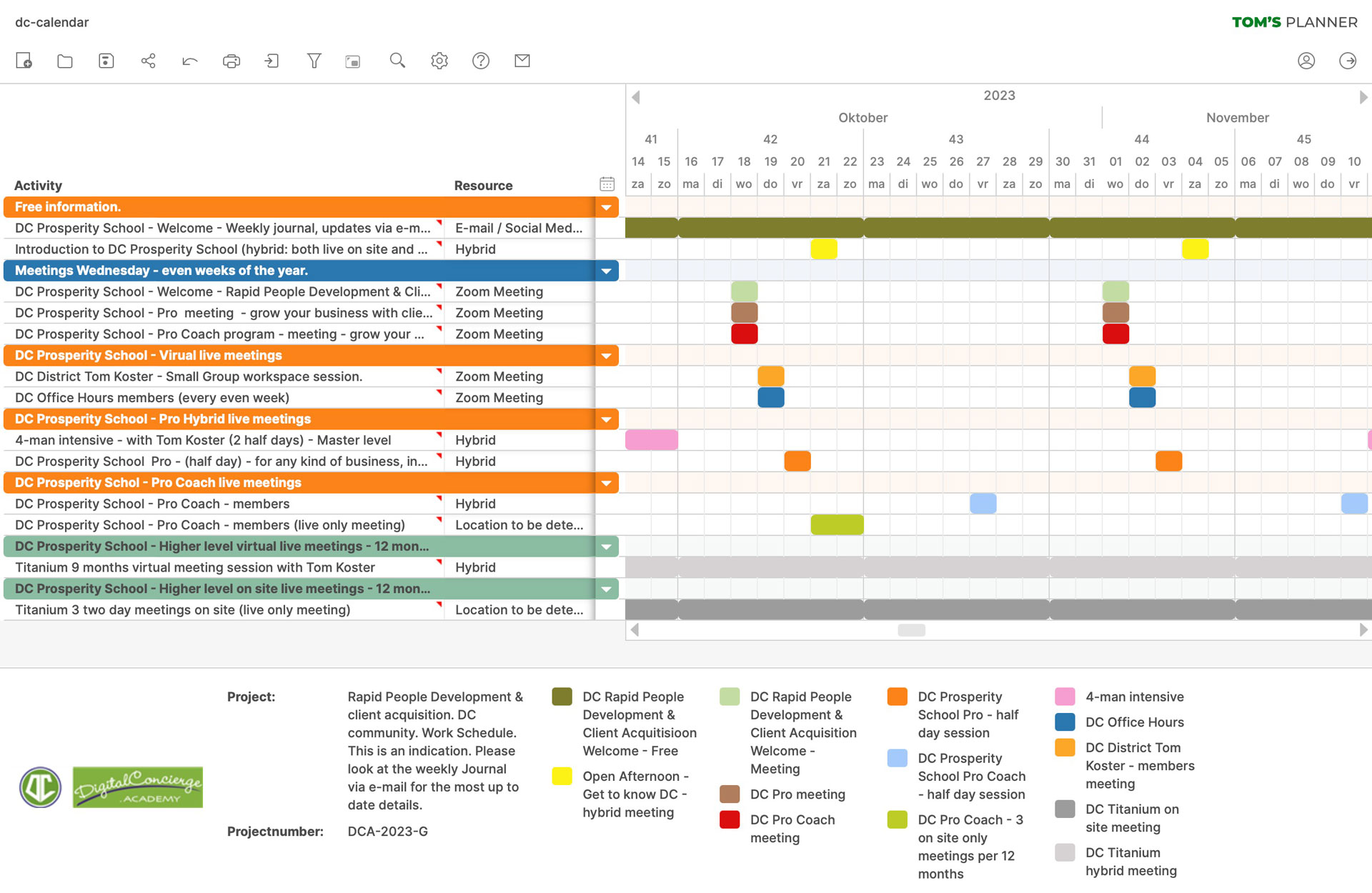Select the pink 4-man intensive timeline block
The image size is (1372, 893).
[x=651, y=440]
